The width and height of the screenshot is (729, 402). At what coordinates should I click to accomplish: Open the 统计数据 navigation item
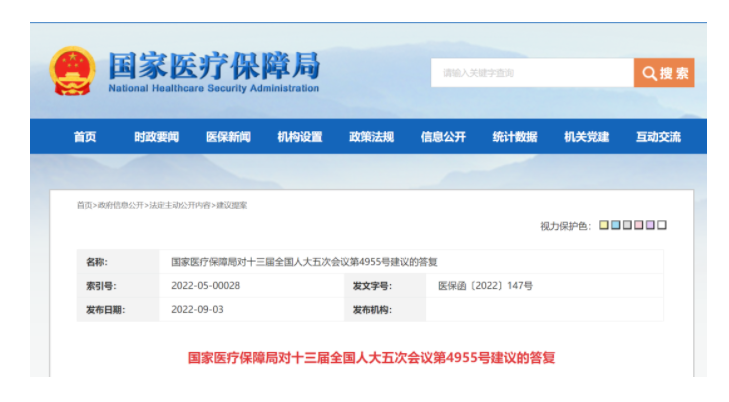[515, 137]
